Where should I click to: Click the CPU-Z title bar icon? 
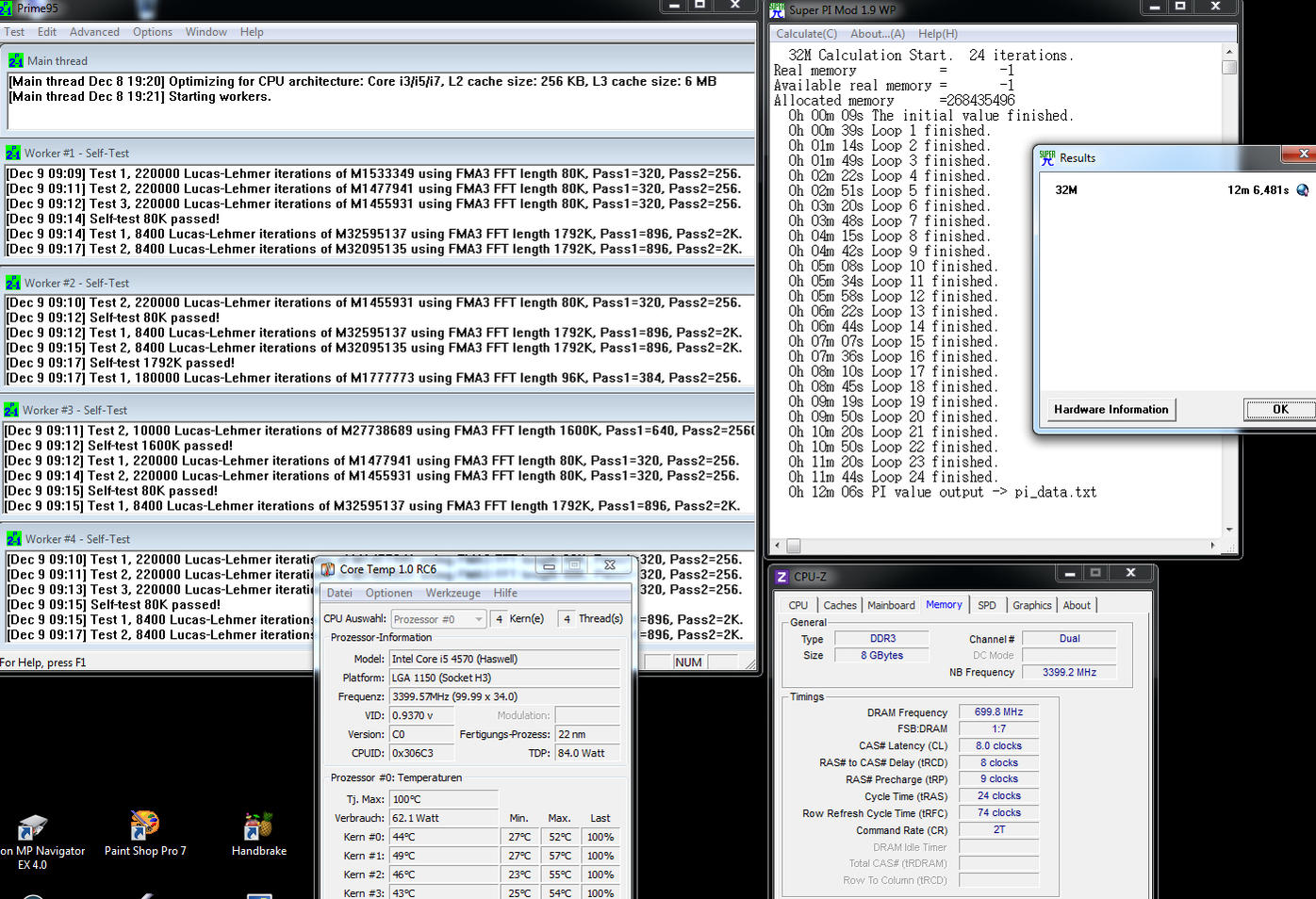[781, 576]
